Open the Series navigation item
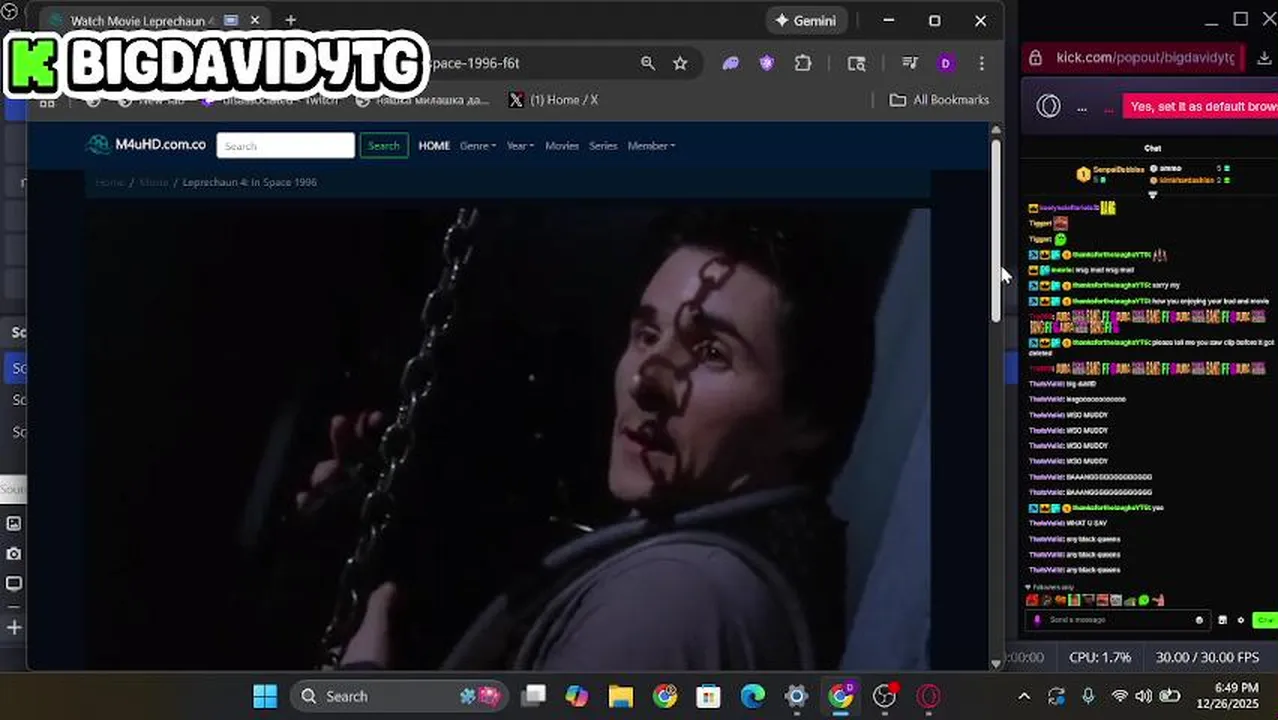1278x720 pixels. 603,146
